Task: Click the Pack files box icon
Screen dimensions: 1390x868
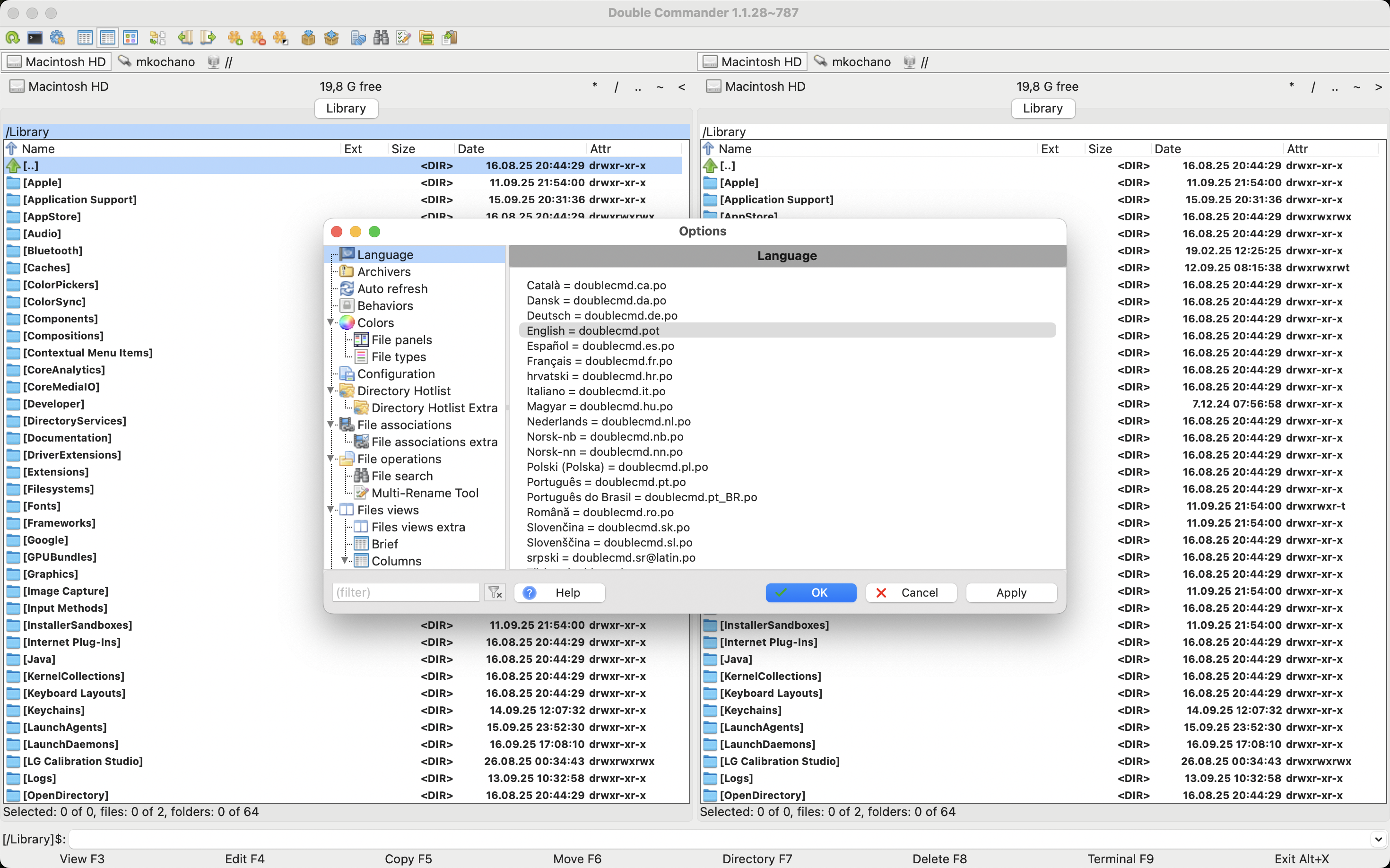Action: 308,38
